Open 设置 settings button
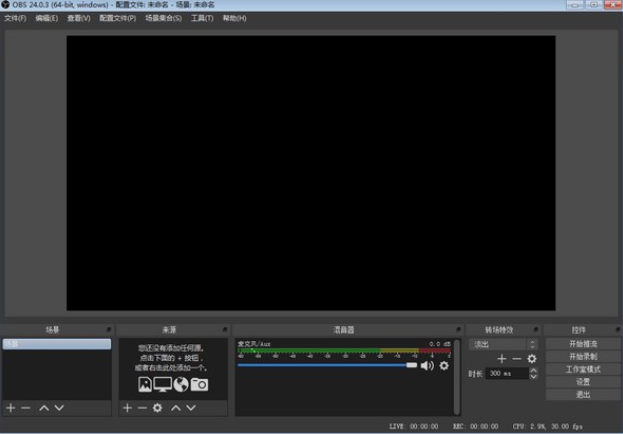The height and width of the screenshot is (434, 623). click(583, 382)
